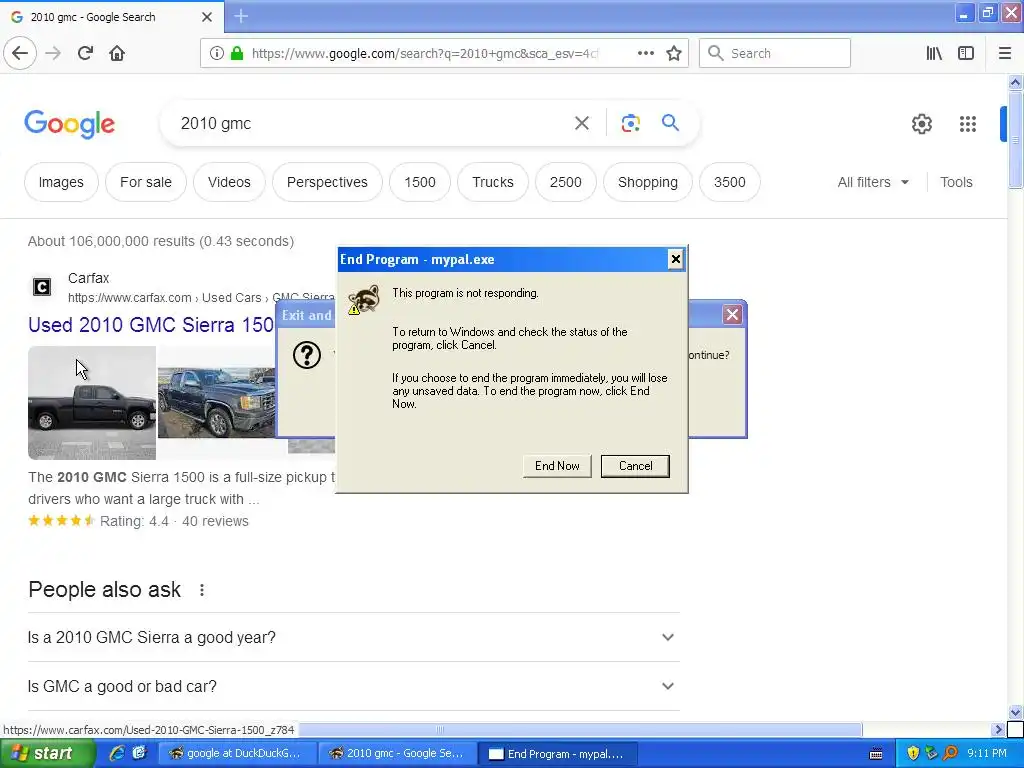Viewport: 1024px width, 768px height.
Task: Expand 'Is GMC a good or bad car?'
Action: (354, 686)
